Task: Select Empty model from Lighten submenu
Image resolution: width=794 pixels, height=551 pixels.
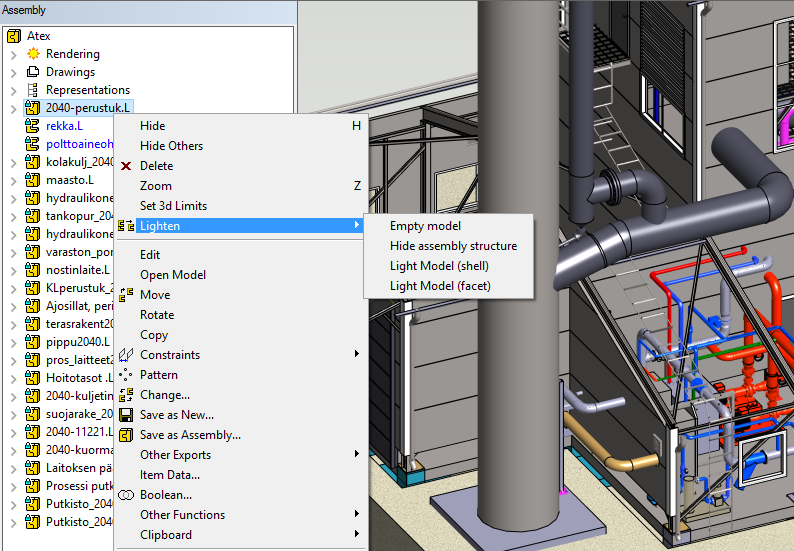Action: [x=425, y=226]
